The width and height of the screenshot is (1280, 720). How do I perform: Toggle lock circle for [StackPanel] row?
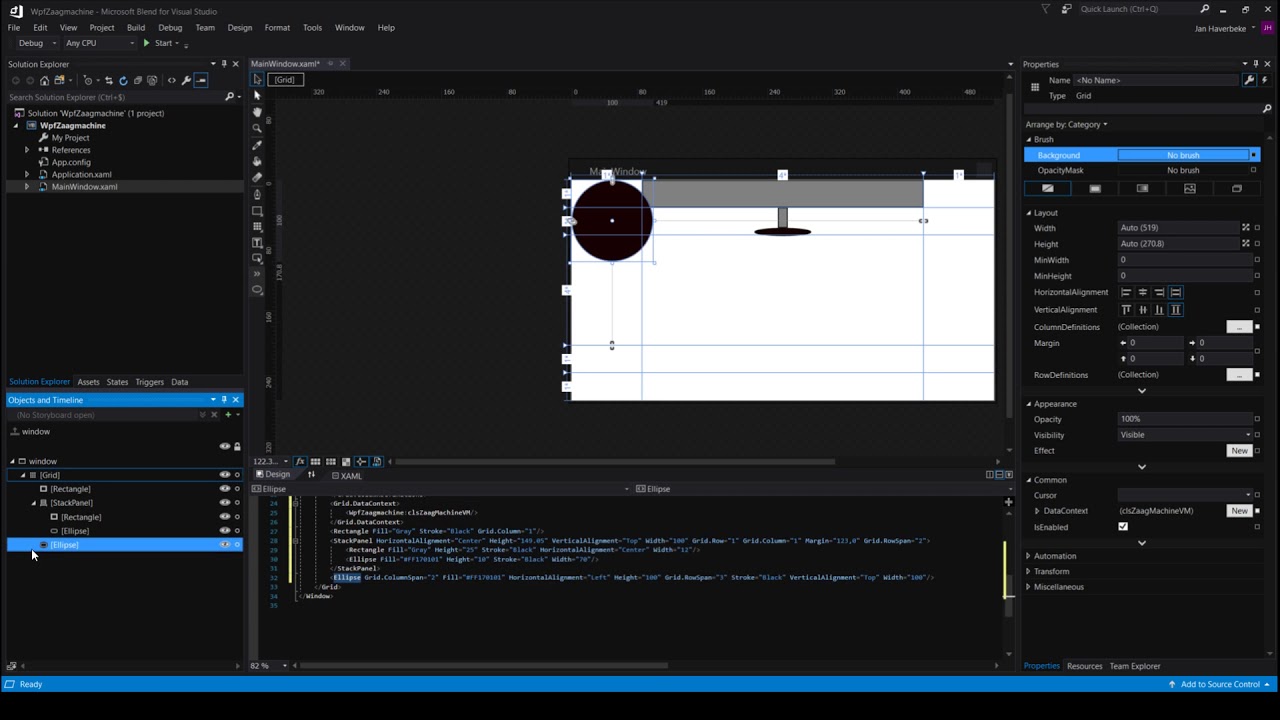(x=237, y=503)
